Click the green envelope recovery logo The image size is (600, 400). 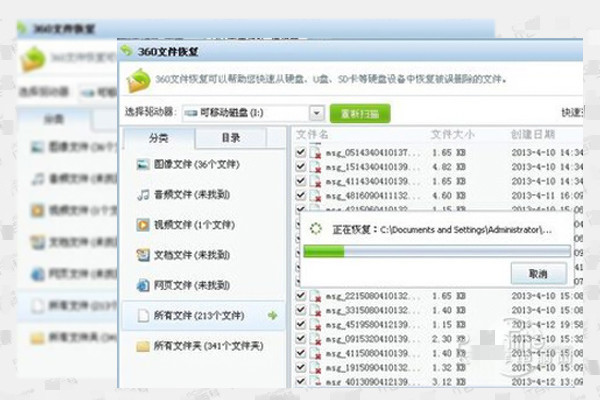click(x=139, y=80)
